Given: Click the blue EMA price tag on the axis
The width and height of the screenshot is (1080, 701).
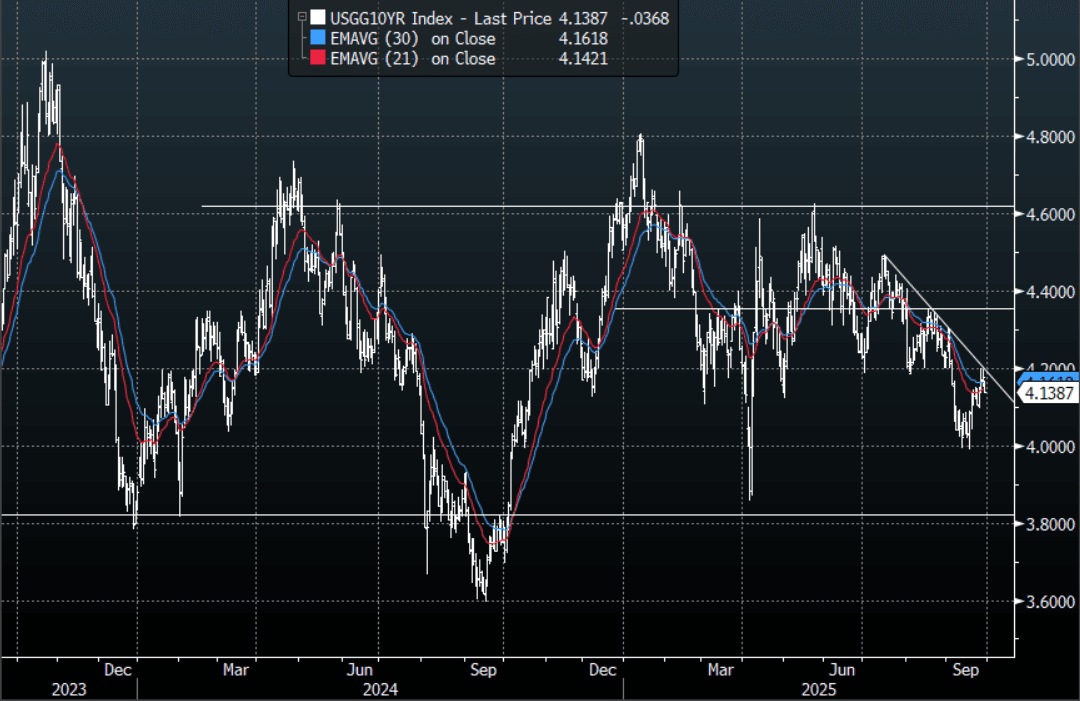Looking at the screenshot, I should (1048, 376).
